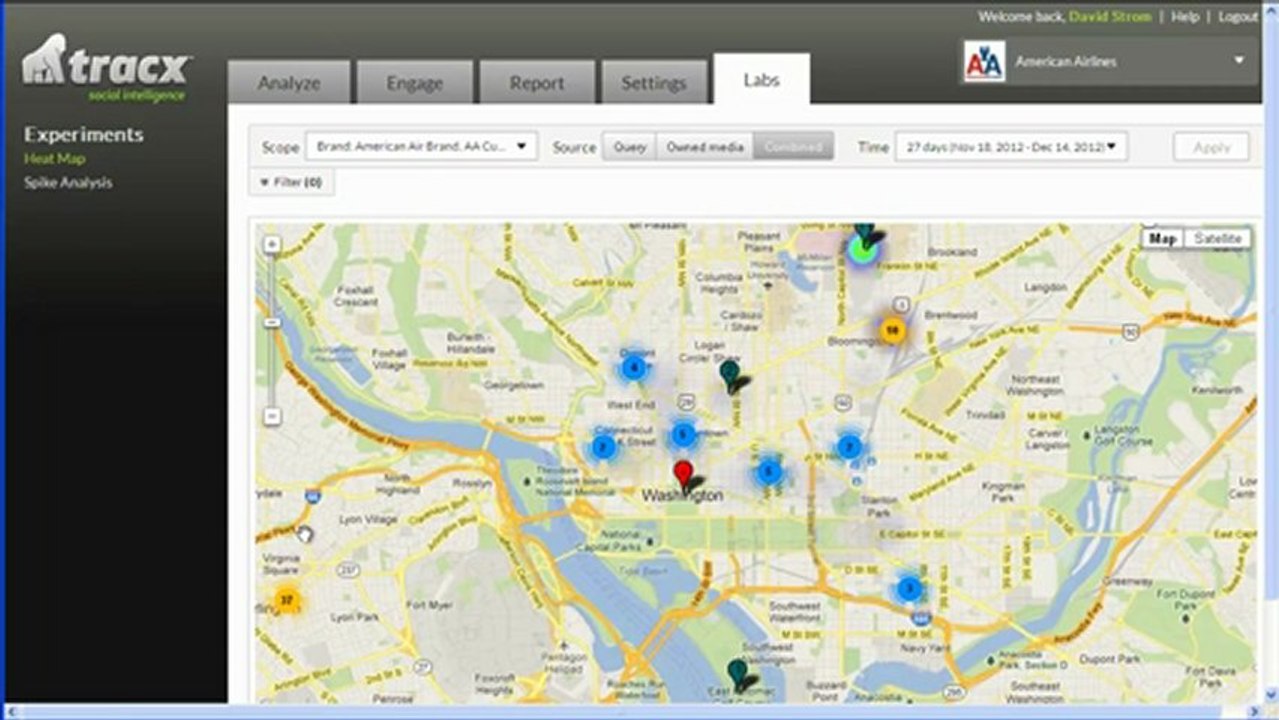
Task: Open the Engage tab
Action: point(414,83)
